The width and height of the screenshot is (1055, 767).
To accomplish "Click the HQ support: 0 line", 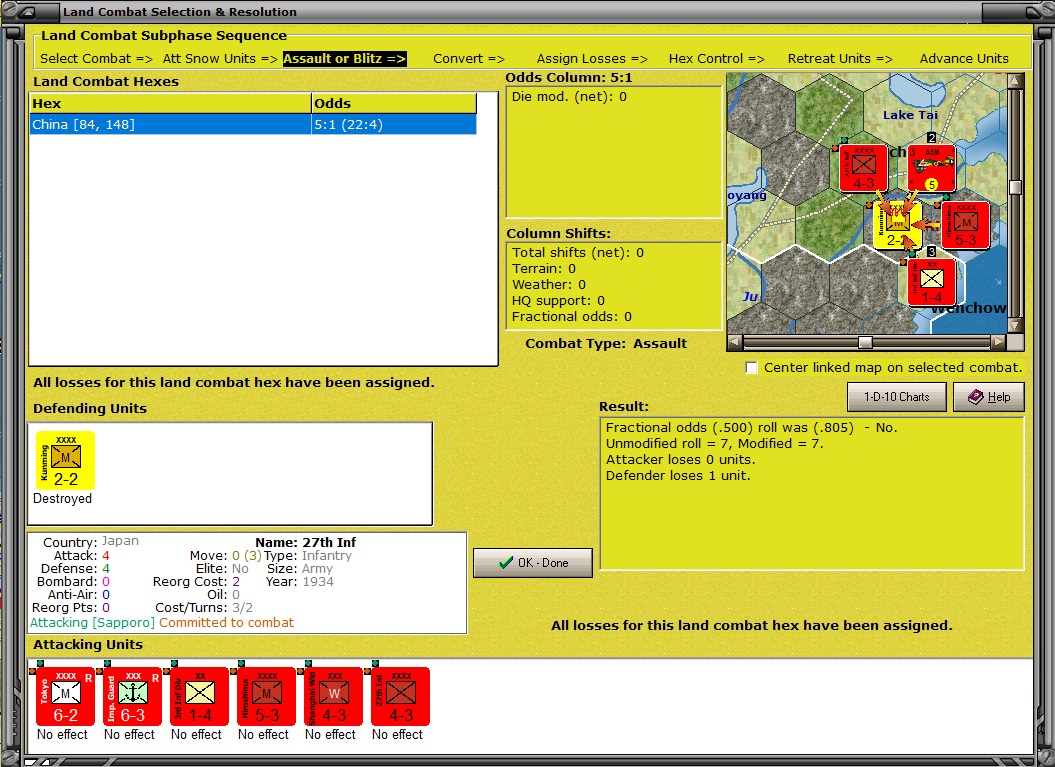I will click(x=558, y=301).
